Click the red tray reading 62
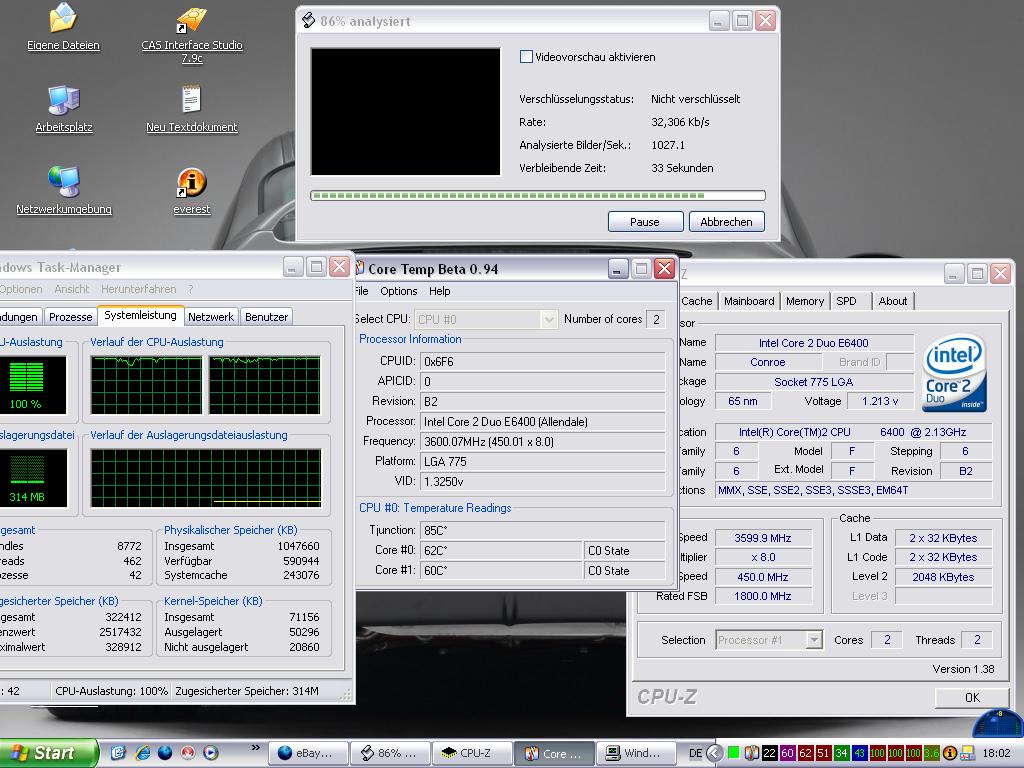 (805, 753)
